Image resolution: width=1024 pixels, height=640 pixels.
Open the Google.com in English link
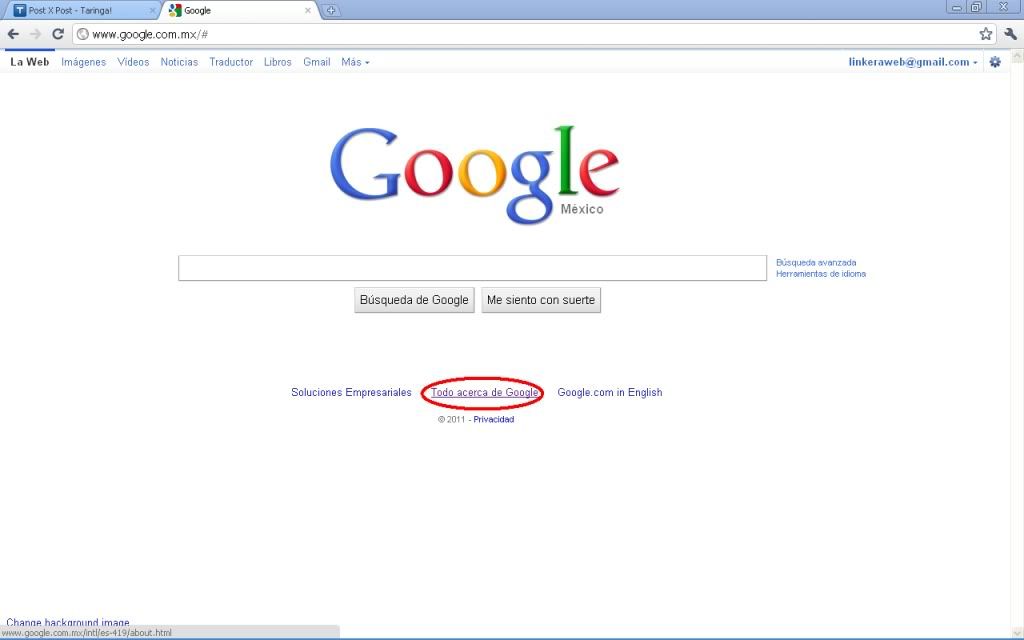point(610,392)
